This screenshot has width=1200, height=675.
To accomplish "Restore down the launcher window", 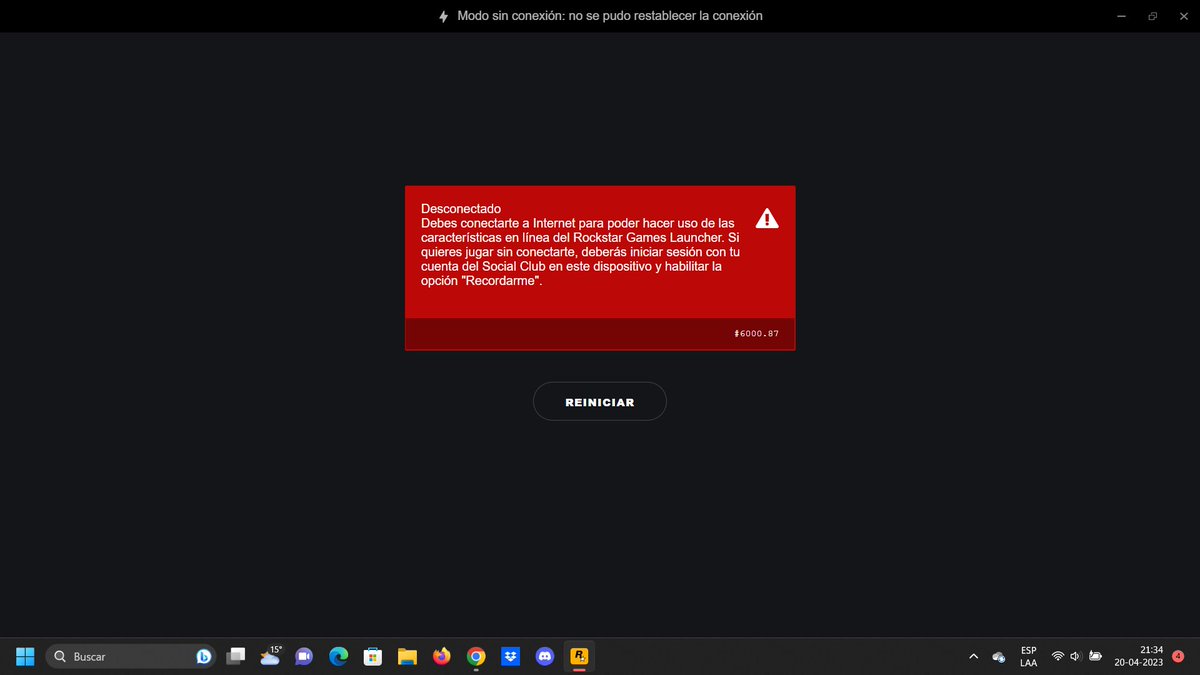I will point(1152,16).
